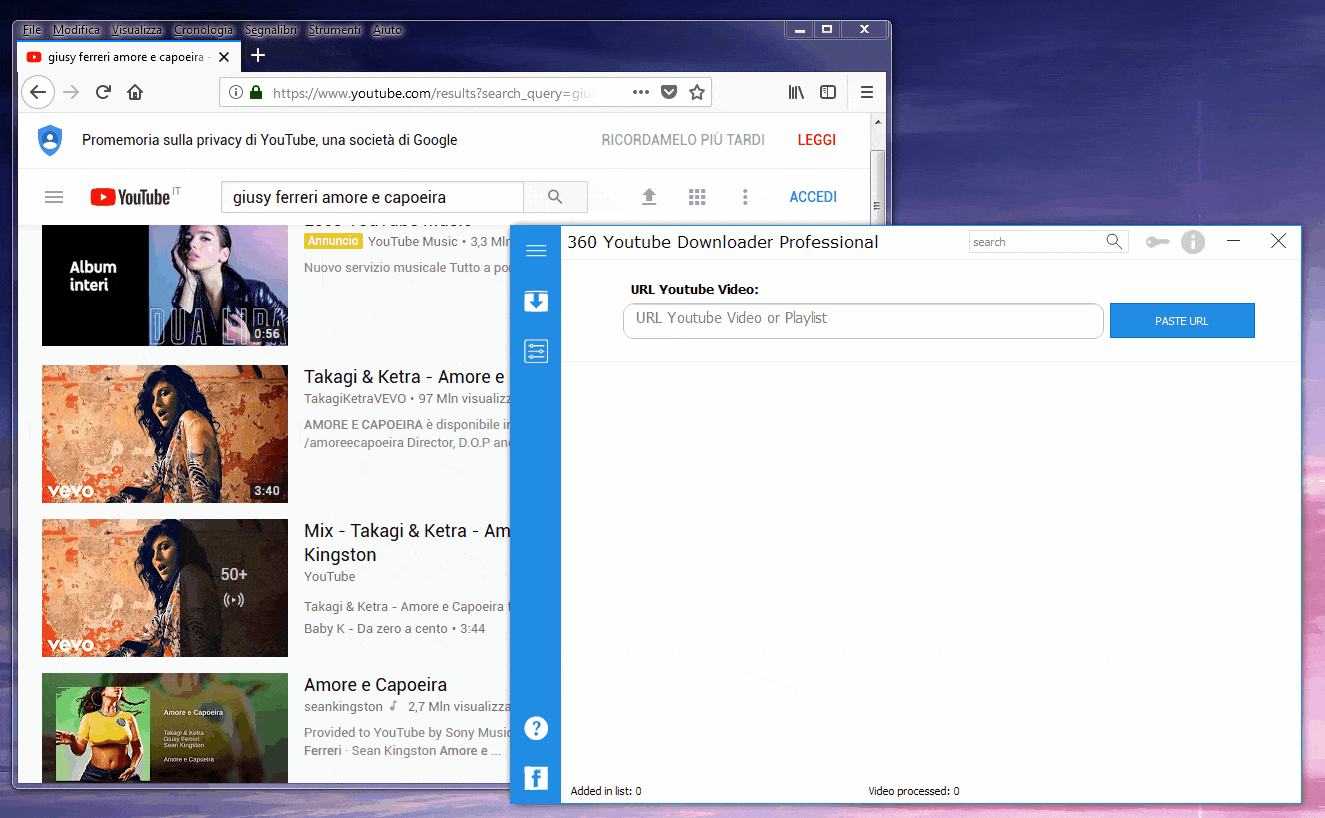Screen dimensions: 1325x818
Task: Bookmark this page star icon
Action: point(697,92)
